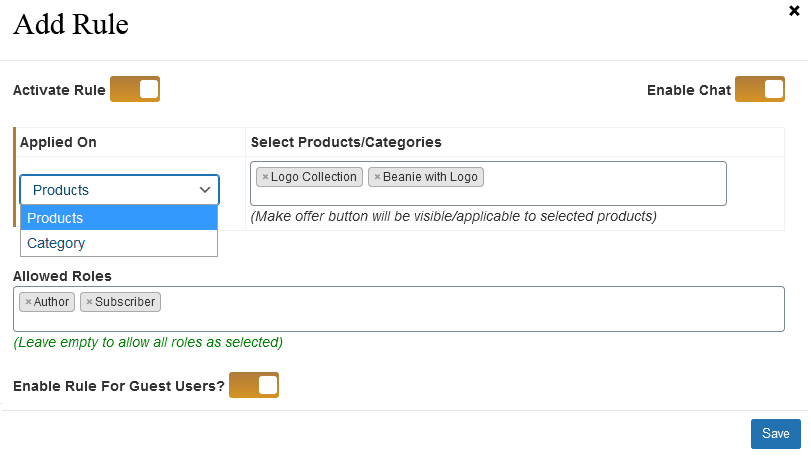Save the rule

[x=775, y=433]
